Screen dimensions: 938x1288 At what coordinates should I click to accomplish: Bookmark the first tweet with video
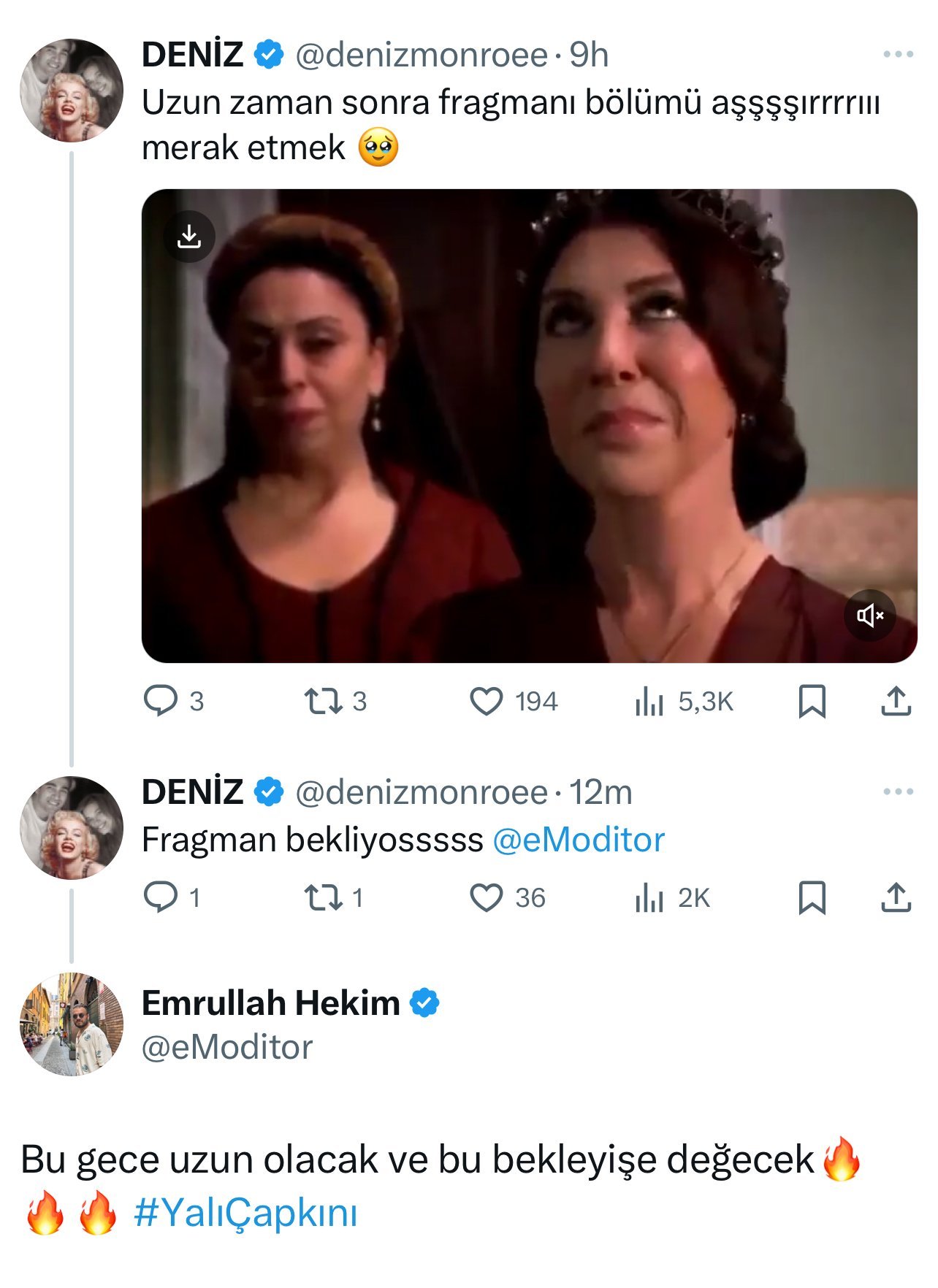point(812,701)
